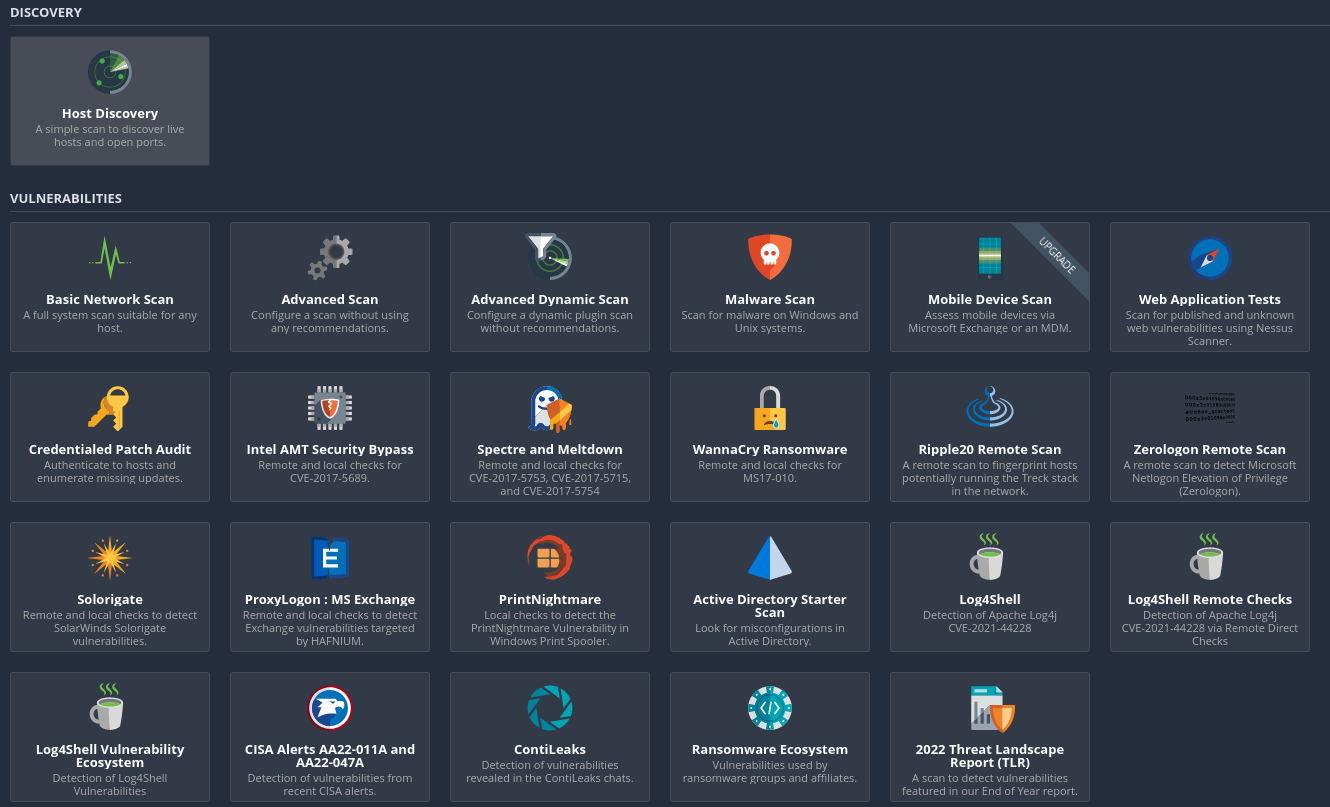The height and width of the screenshot is (807, 1330).
Task: Open the Zerologon Remote Scan template
Action: pos(1210,437)
